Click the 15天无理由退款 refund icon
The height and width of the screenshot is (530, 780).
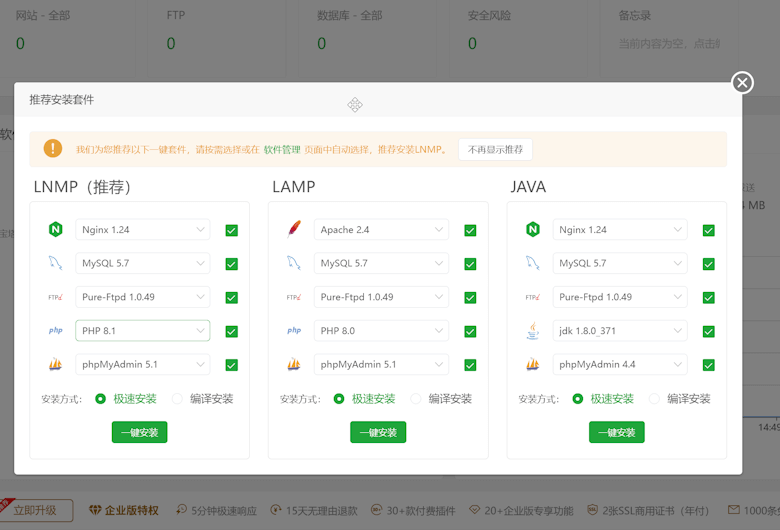click(276, 510)
